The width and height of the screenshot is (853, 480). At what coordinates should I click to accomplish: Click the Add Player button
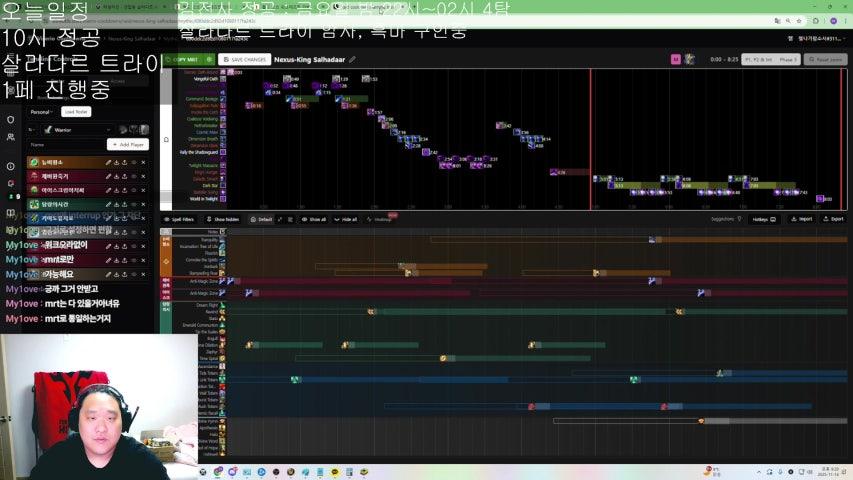127,144
